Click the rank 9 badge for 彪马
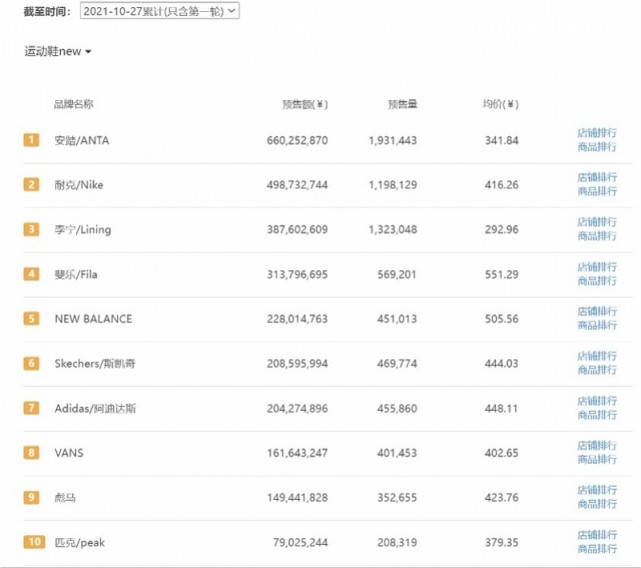Screen dimensions: 641x568 [31, 498]
